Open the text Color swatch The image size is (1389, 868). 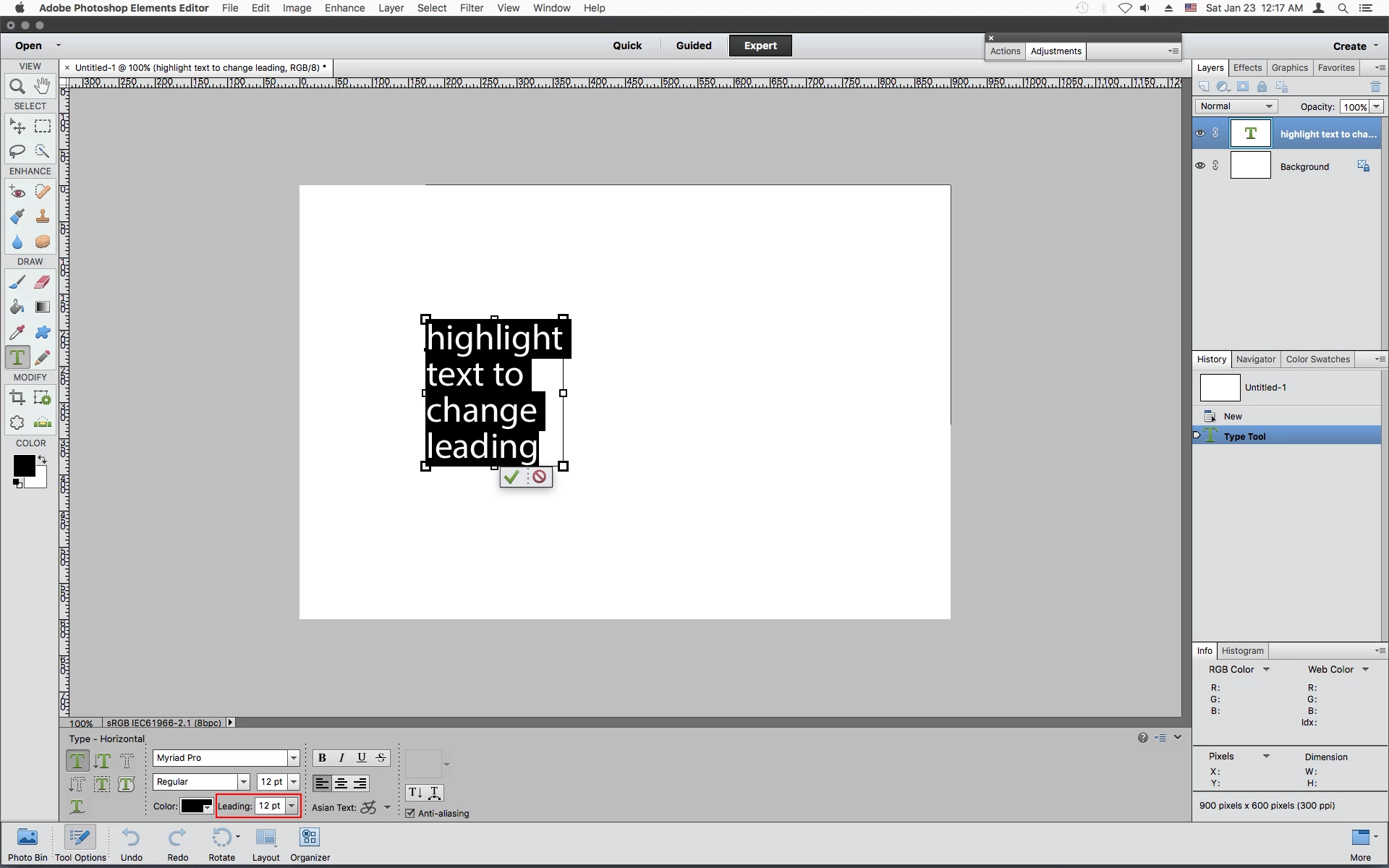[x=195, y=806]
